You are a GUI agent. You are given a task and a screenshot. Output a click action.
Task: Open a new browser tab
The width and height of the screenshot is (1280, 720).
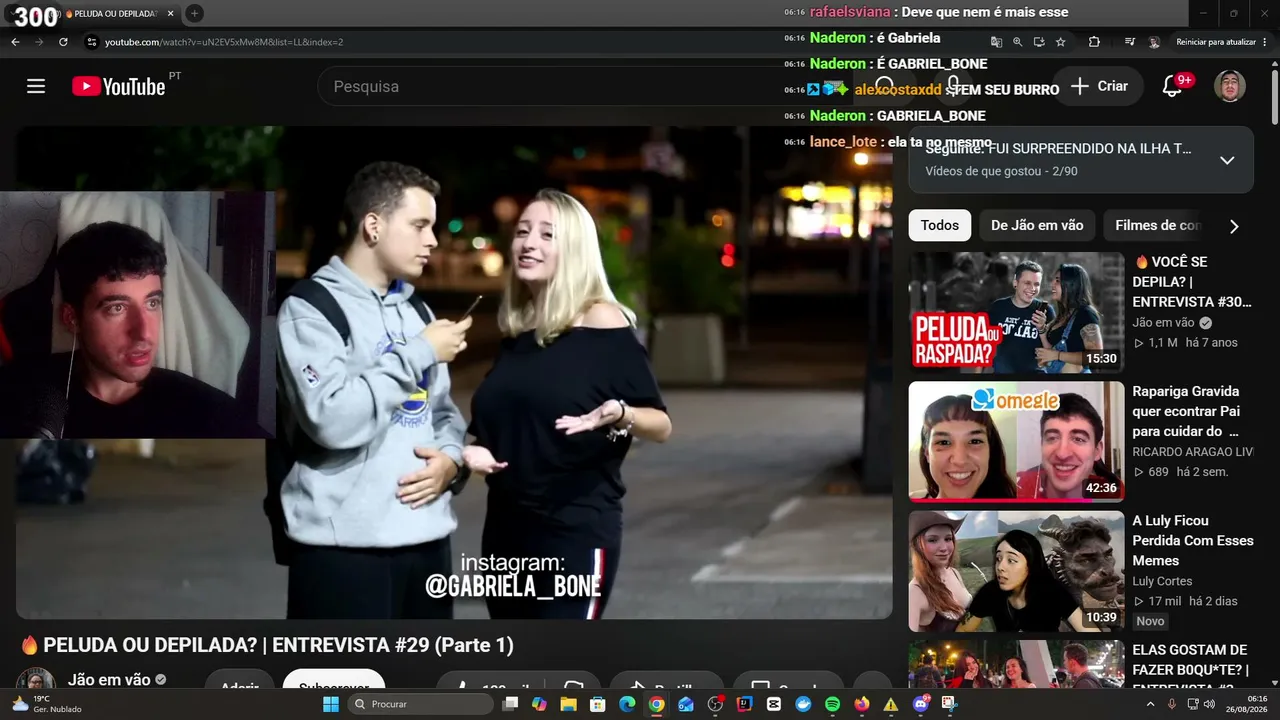pyautogui.click(x=194, y=14)
